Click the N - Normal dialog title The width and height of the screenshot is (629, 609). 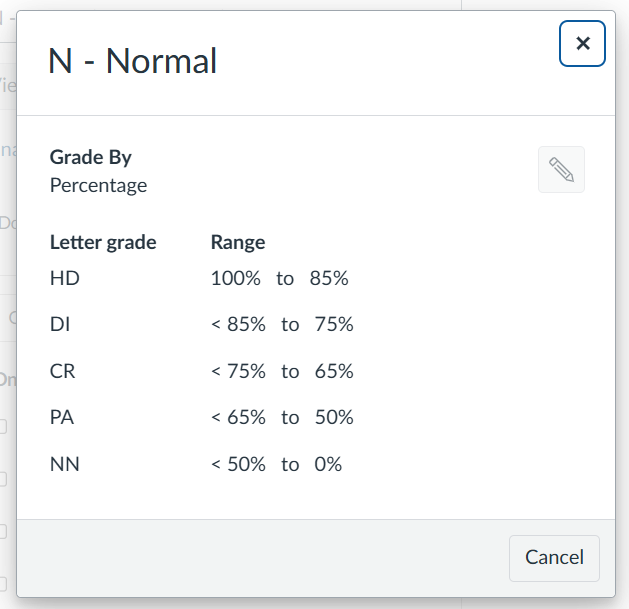pos(132,62)
